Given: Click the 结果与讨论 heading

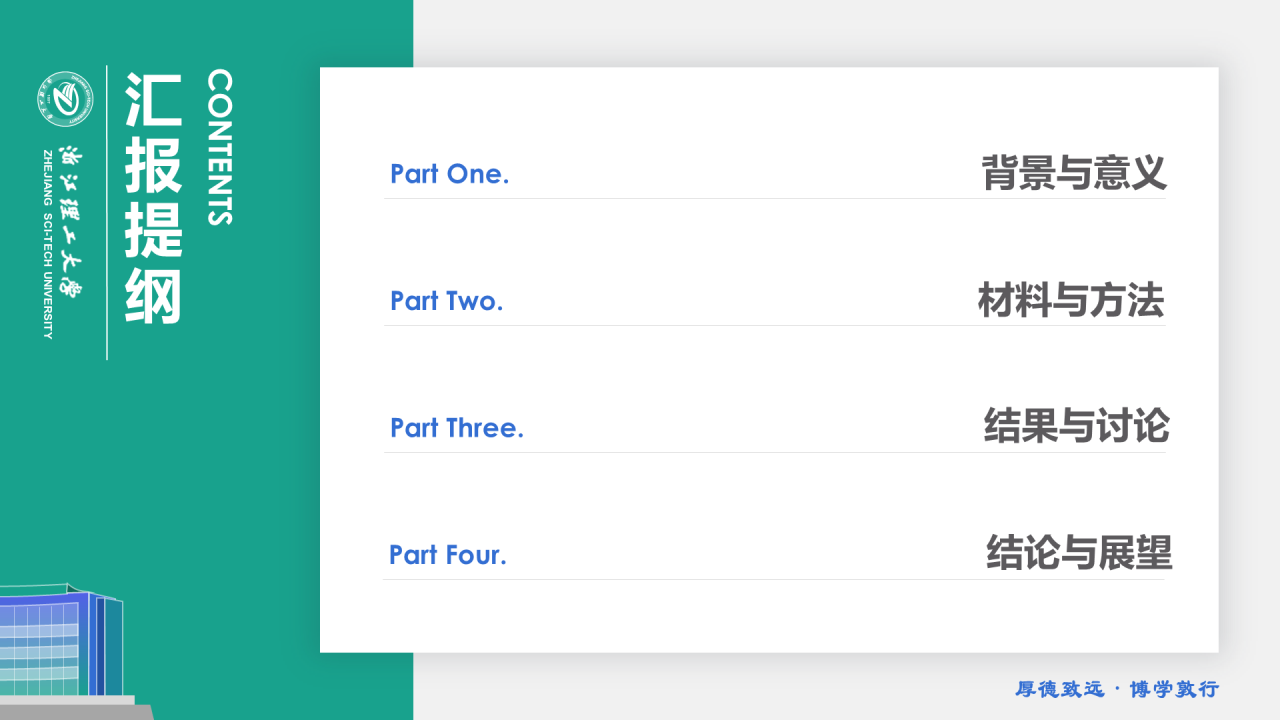Looking at the screenshot, I should [1076, 426].
